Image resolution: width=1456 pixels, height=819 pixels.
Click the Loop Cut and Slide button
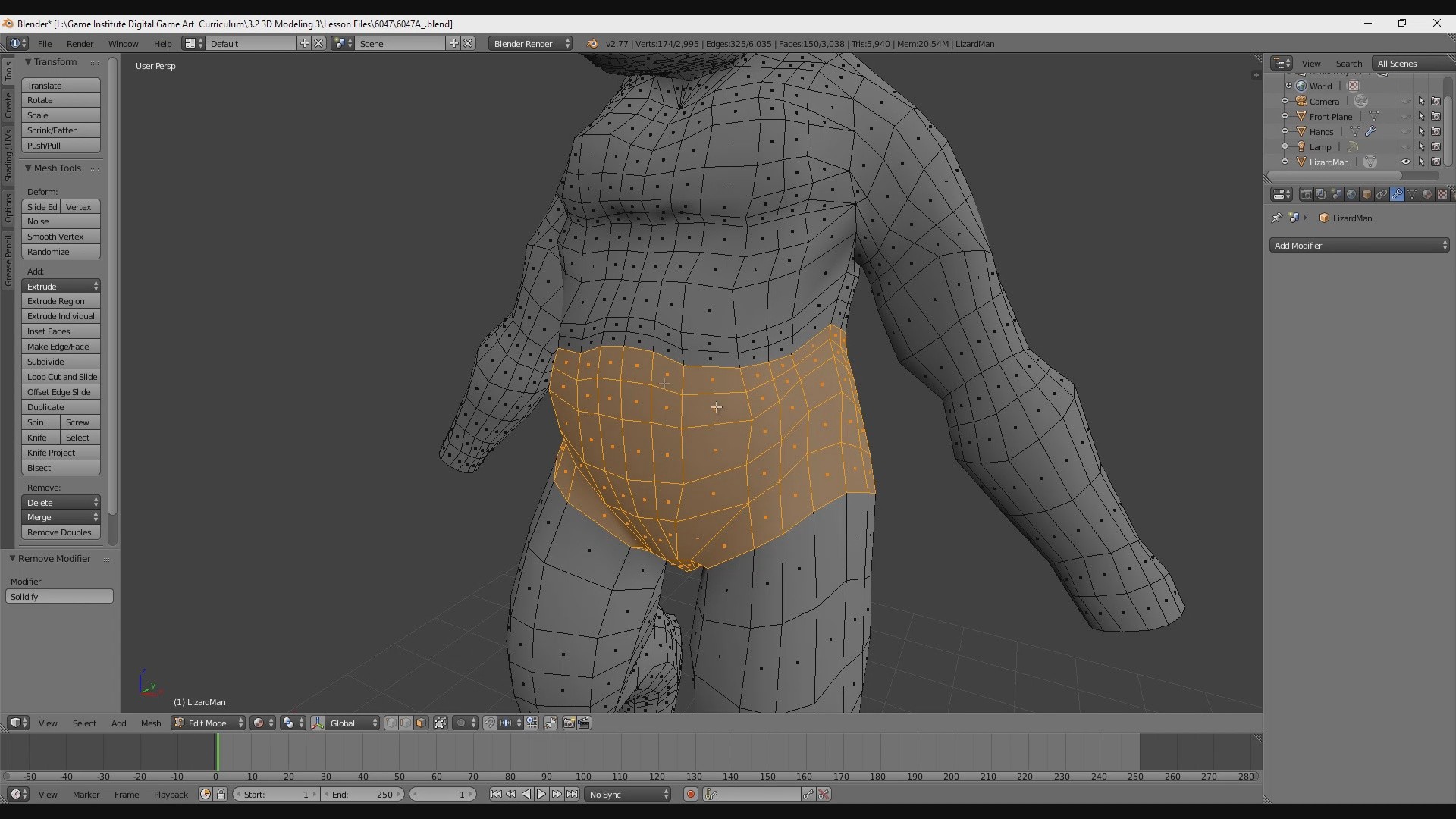pos(61,377)
